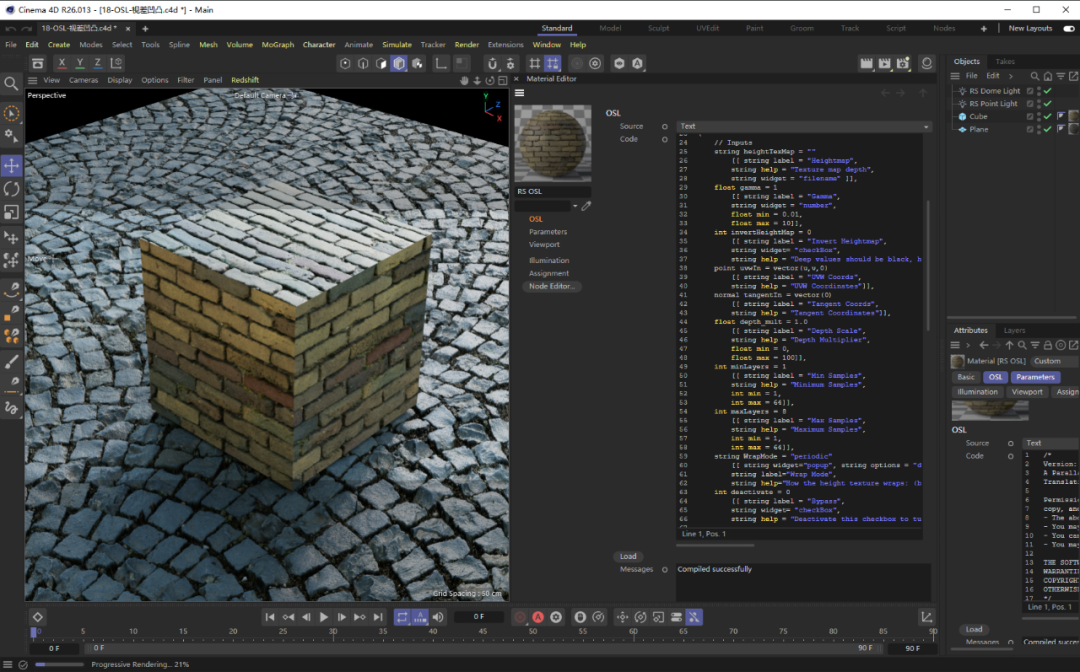Toggle the visibility dot next to RS Point Light

pyautogui.click(x=1039, y=102)
